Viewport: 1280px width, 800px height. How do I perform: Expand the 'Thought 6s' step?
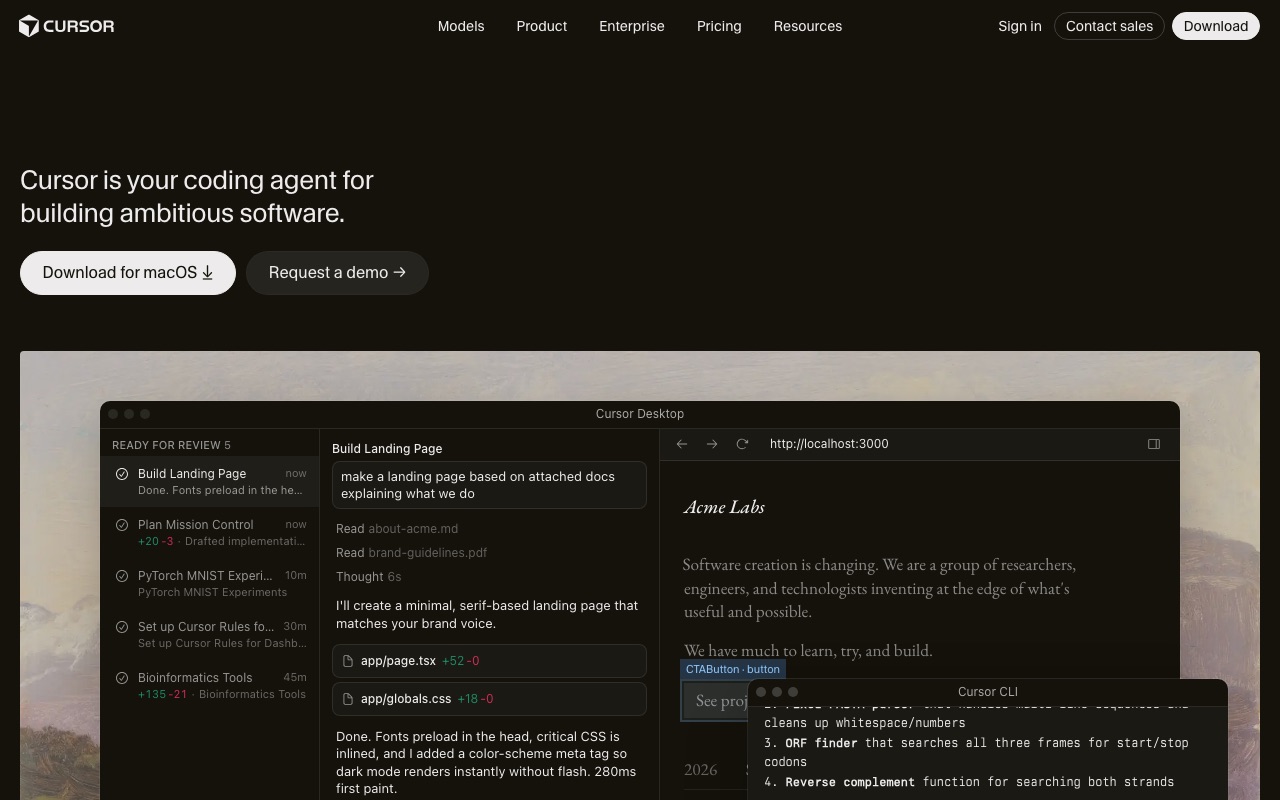pyautogui.click(x=368, y=577)
